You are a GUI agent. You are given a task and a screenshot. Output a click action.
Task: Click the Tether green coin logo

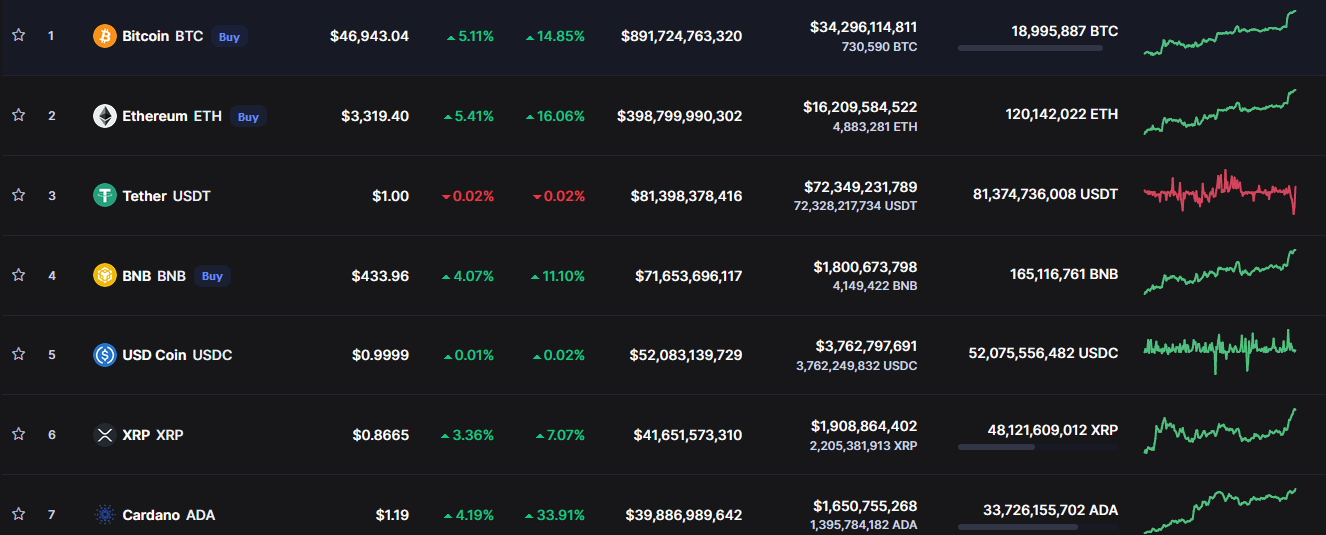104,196
